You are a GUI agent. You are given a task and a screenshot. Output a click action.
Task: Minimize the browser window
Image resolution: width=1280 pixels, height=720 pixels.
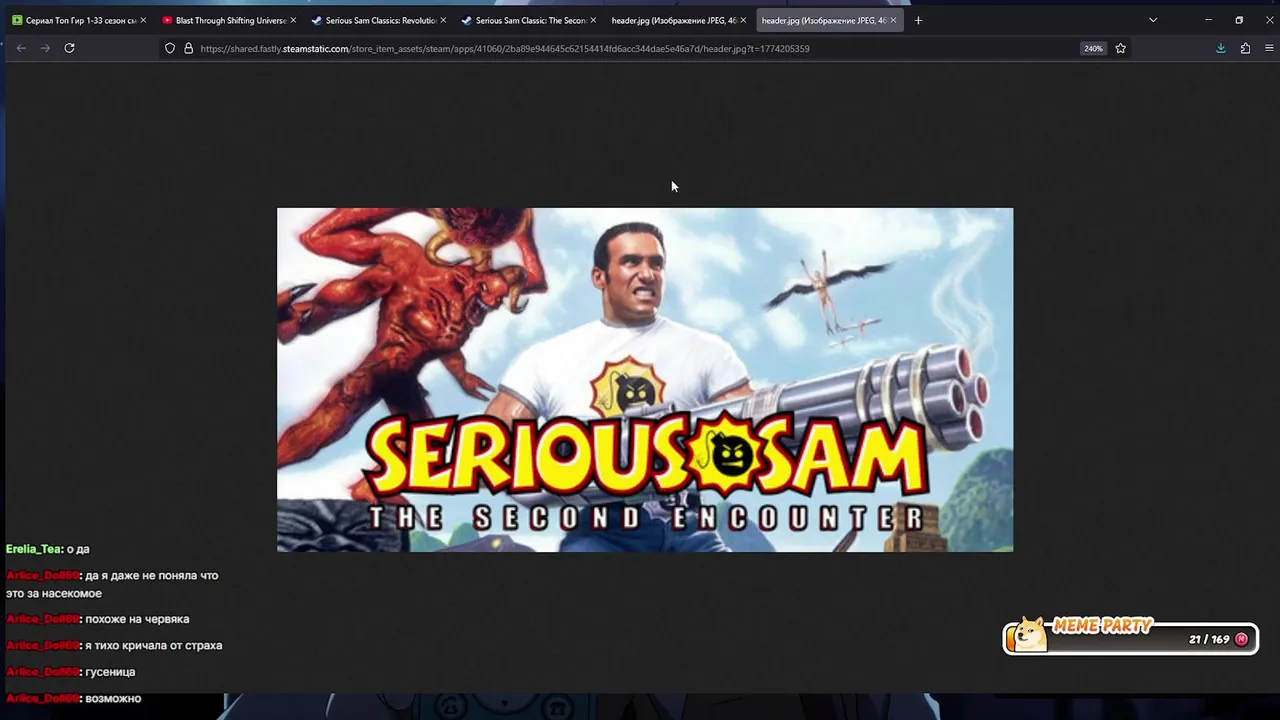(1208, 20)
